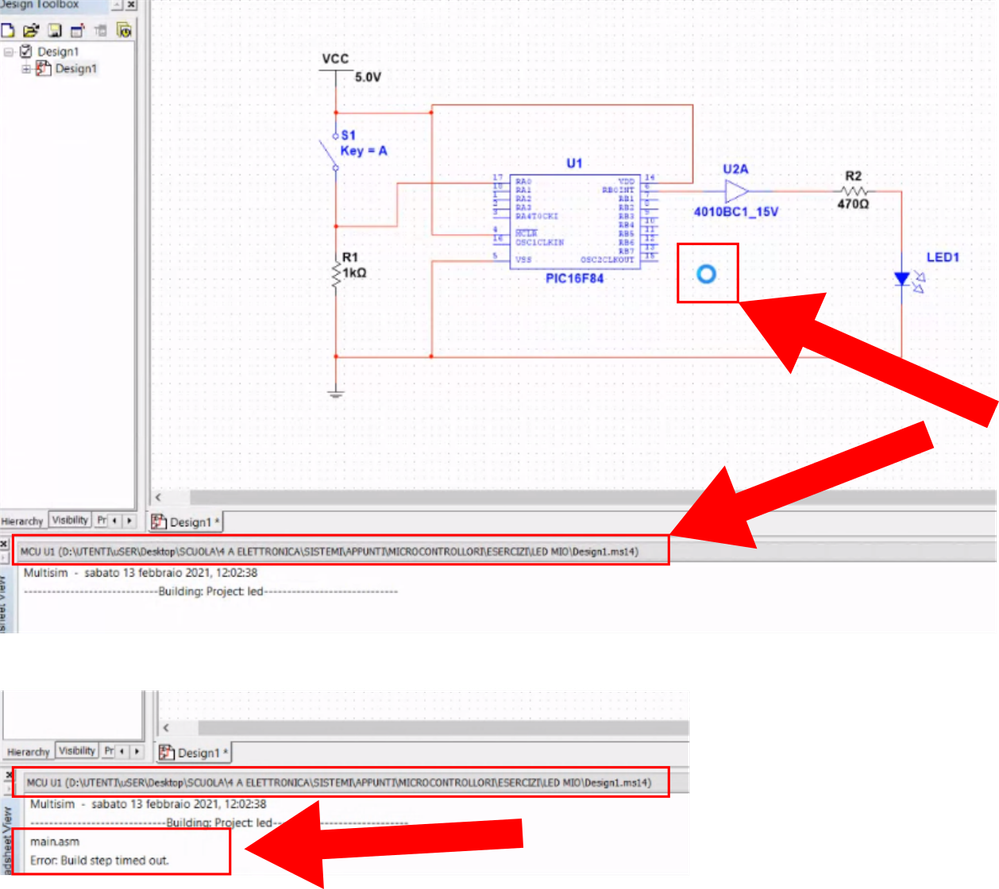Click Multisim date line in upper output
This screenshot has height=889, width=999.
click(x=140, y=573)
